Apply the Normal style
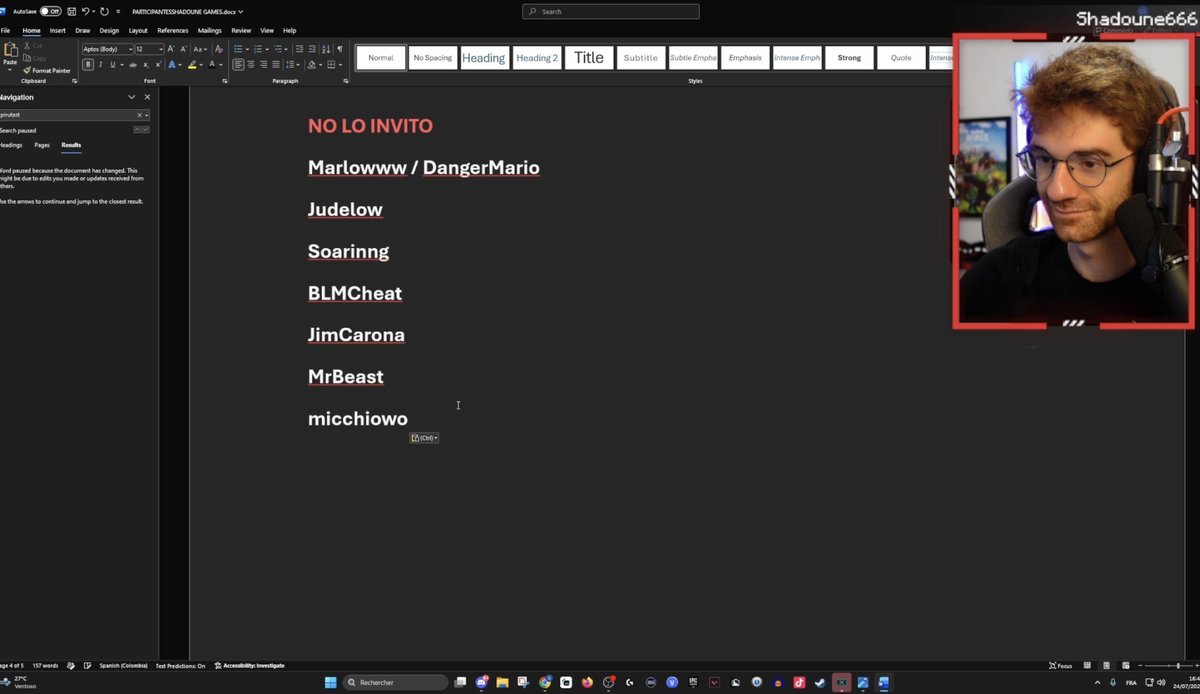This screenshot has width=1200, height=694. 381,58
